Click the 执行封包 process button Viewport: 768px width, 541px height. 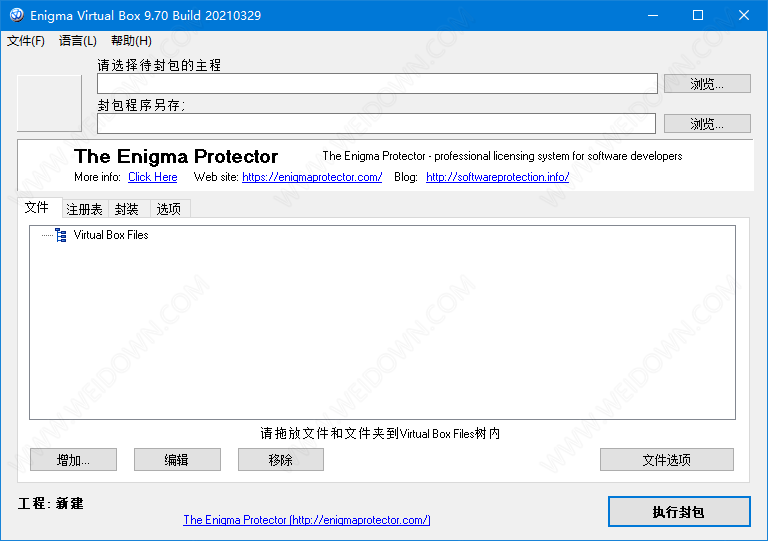[x=679, y=512]
